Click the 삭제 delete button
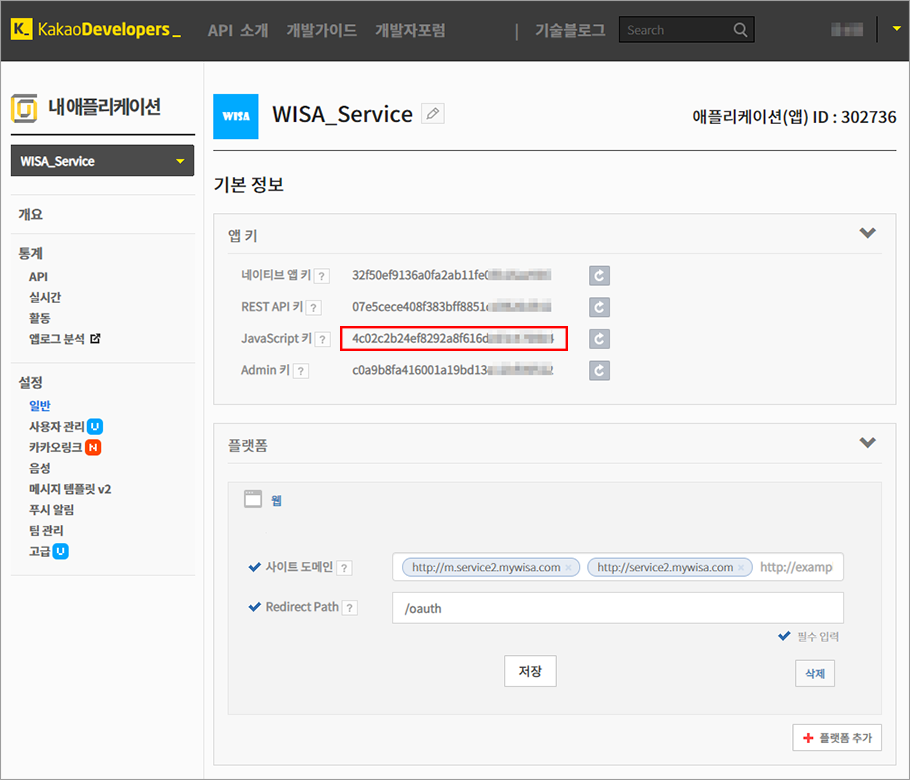Viewport: 910px width, 780px height. [x=815, y=673]
